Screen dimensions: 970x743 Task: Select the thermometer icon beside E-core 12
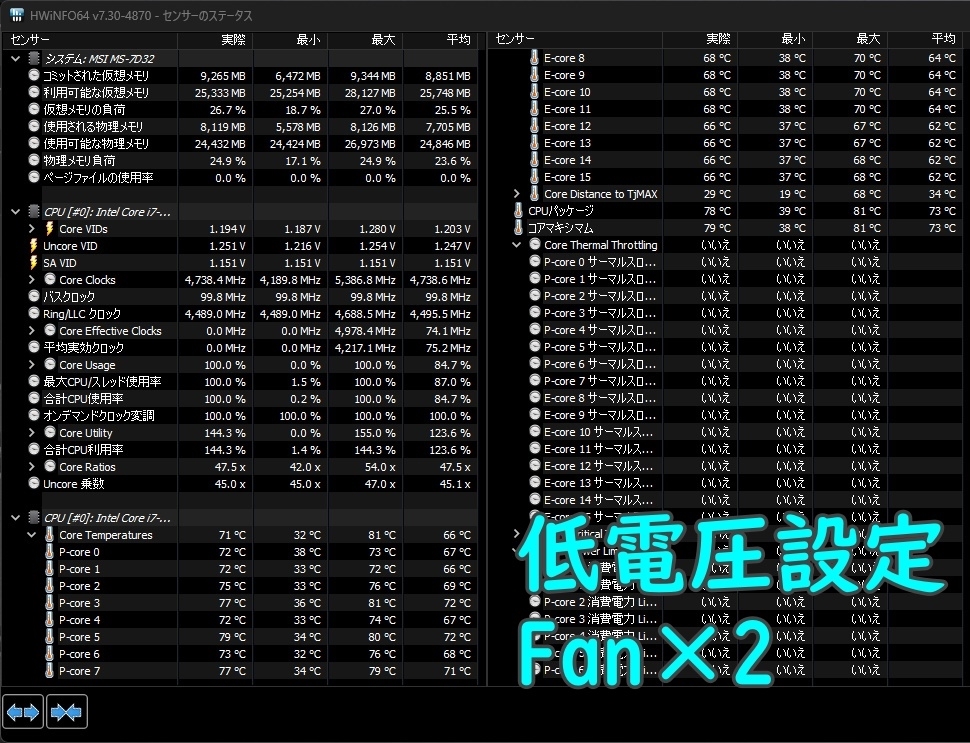536,126
